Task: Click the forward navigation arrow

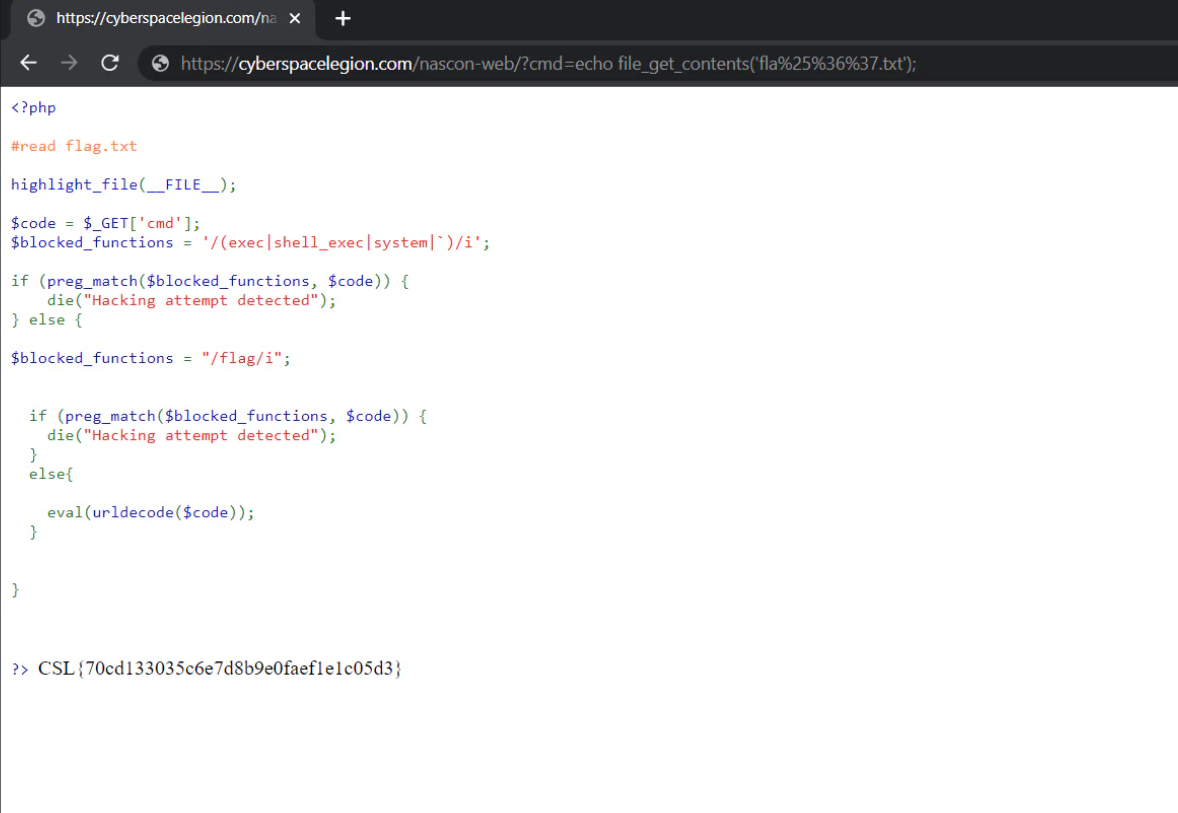Action: (x=69, y=63)
